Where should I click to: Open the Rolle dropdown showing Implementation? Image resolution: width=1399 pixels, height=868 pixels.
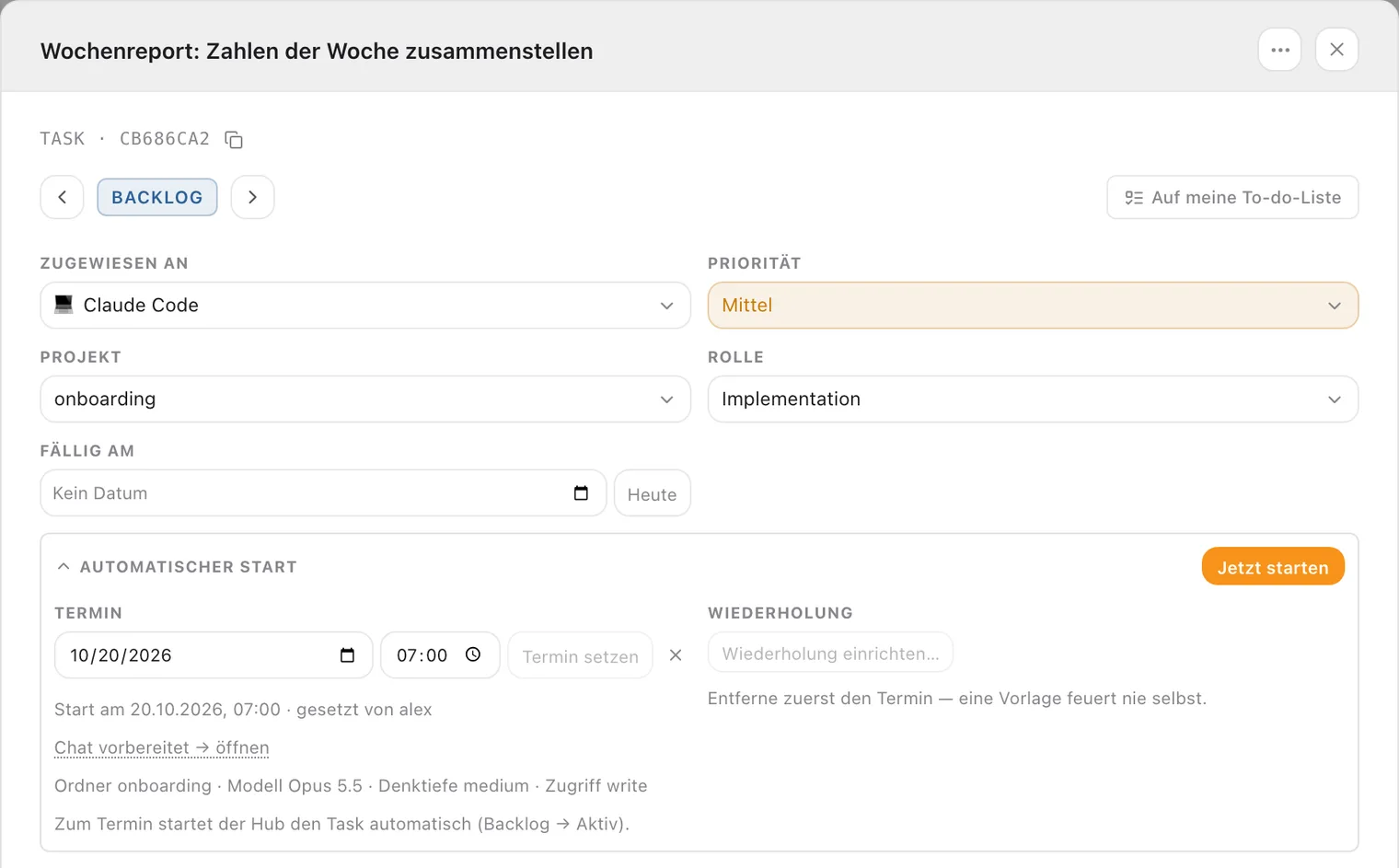1033,399
